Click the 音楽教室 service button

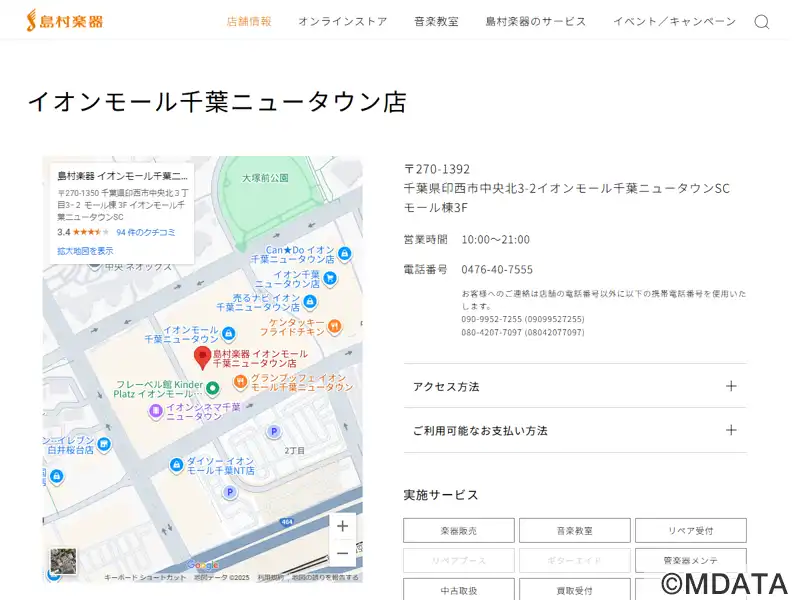tap(574, 531)
